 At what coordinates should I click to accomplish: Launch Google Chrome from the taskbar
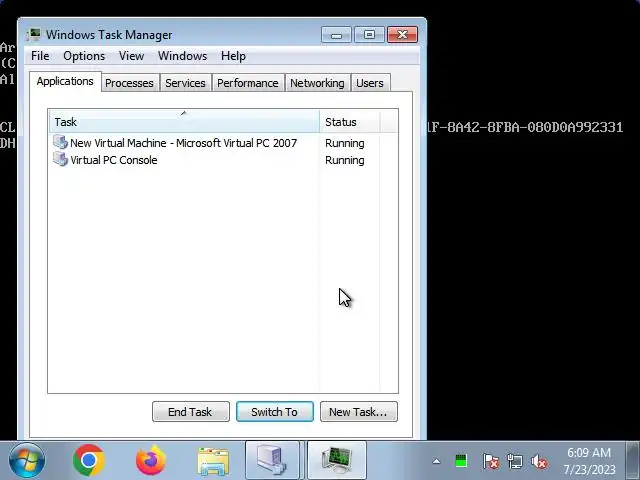[x=89, y=460]
